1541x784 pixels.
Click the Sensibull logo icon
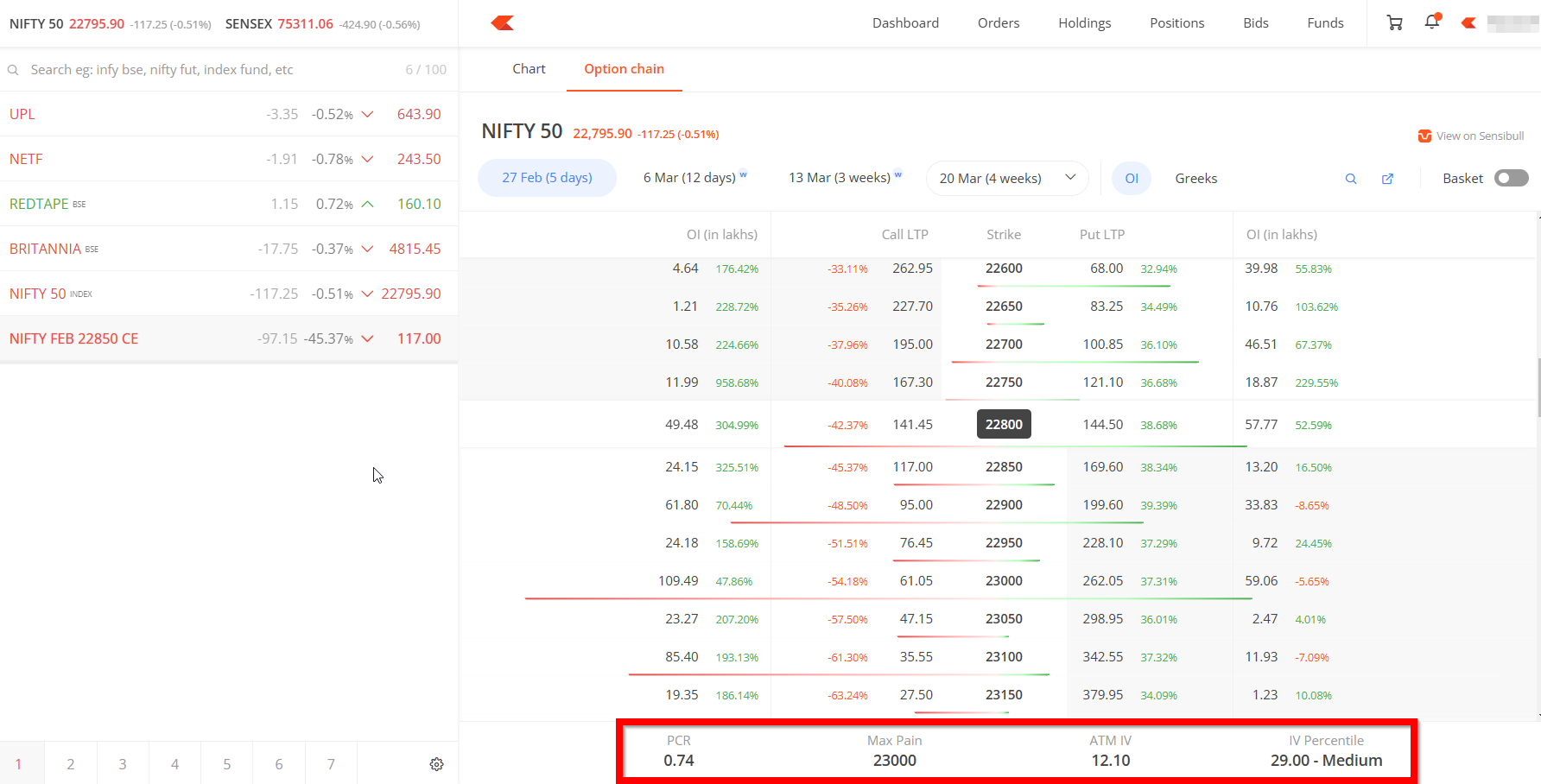click(x=1424, y=136)
